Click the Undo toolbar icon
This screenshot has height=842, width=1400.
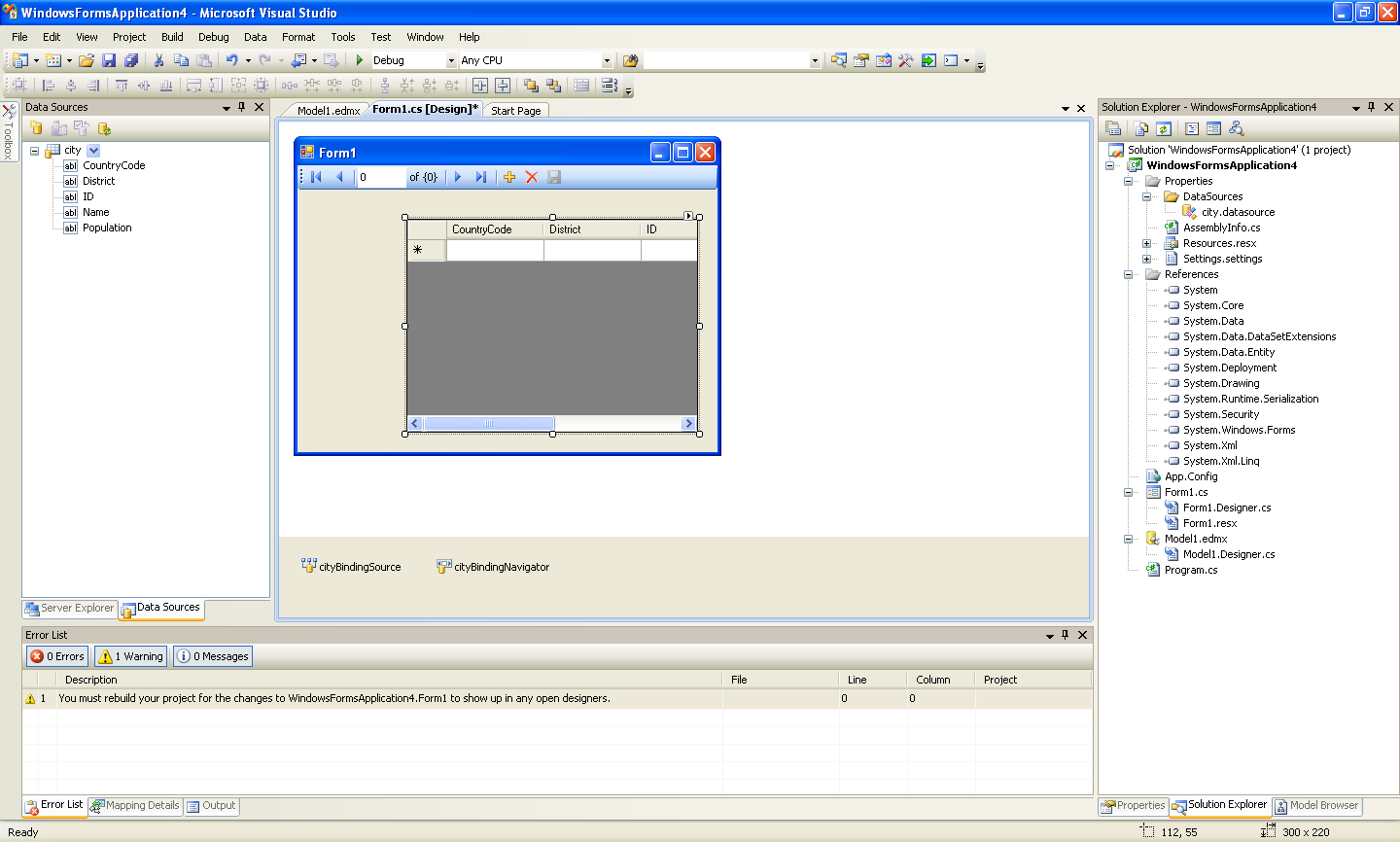tap(231, 60)
